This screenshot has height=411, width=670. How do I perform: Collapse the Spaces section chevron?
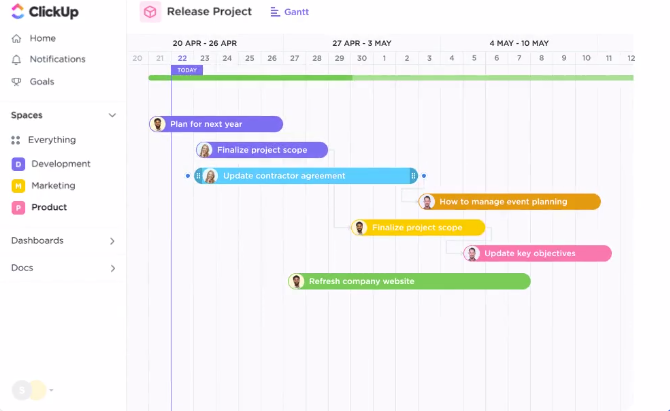[x=112, y=116]
